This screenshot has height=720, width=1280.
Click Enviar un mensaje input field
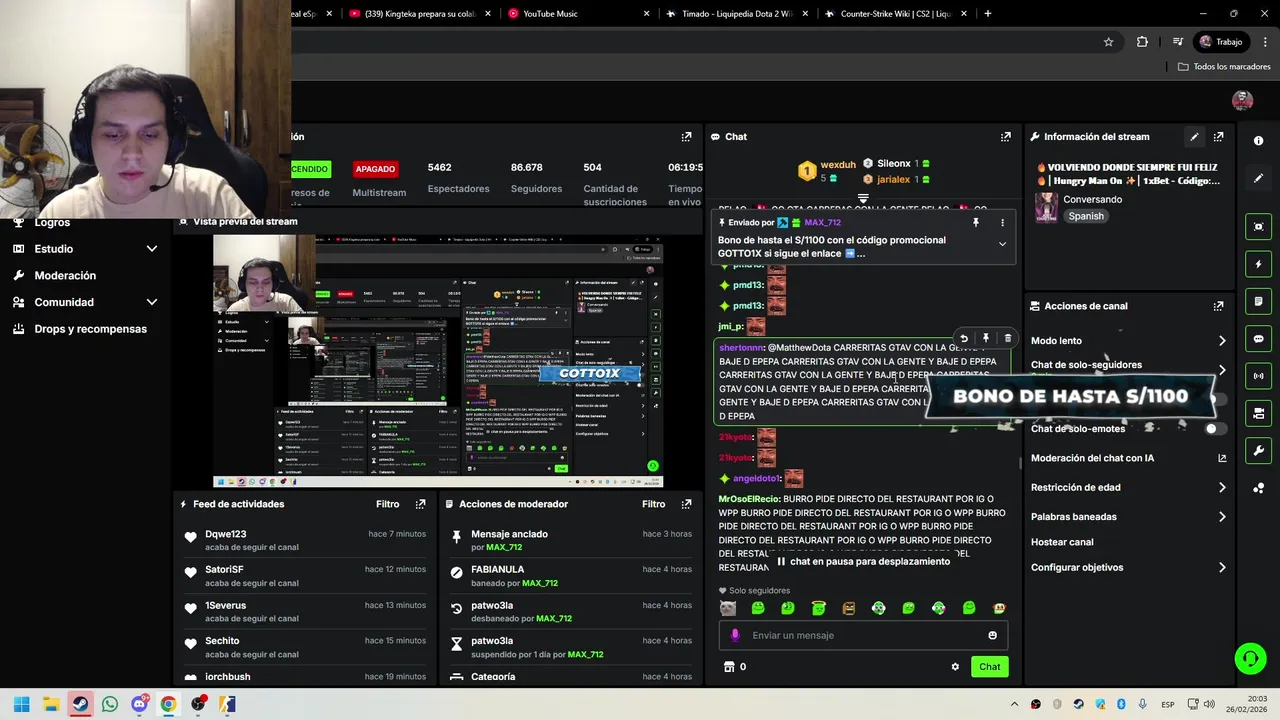tap(863, 635)
